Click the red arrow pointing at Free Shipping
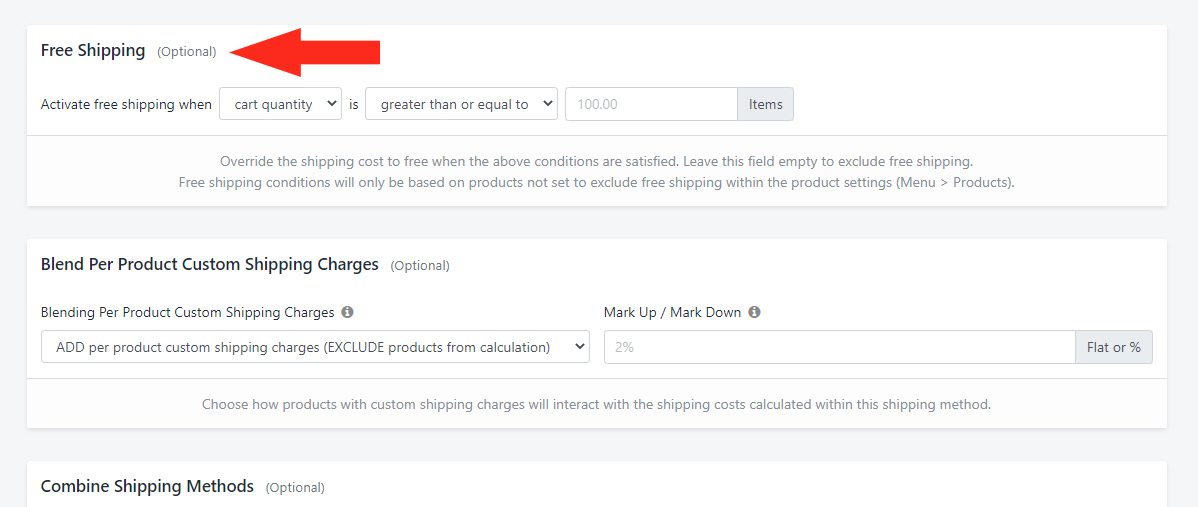This screenshot has width=1198, height=507. [x=305, y=52]
